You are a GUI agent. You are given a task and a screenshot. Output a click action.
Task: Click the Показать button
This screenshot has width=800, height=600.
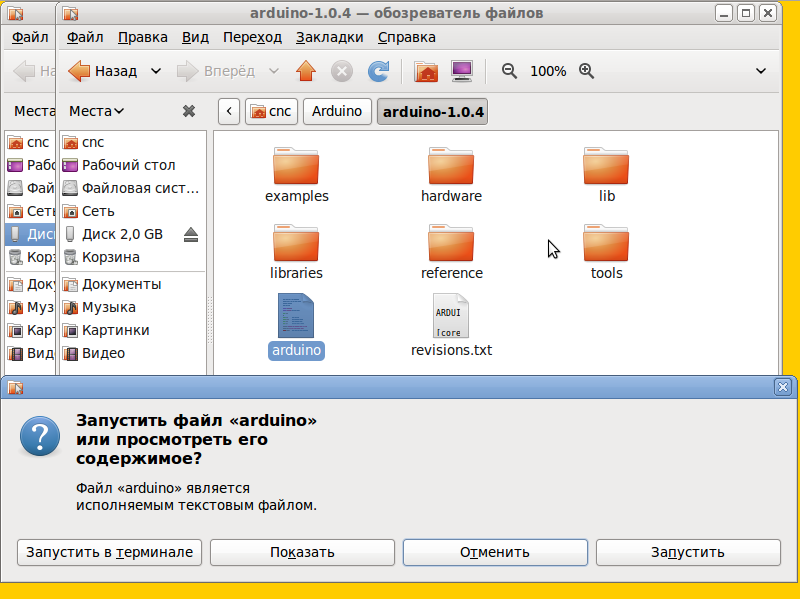[302, 552]
